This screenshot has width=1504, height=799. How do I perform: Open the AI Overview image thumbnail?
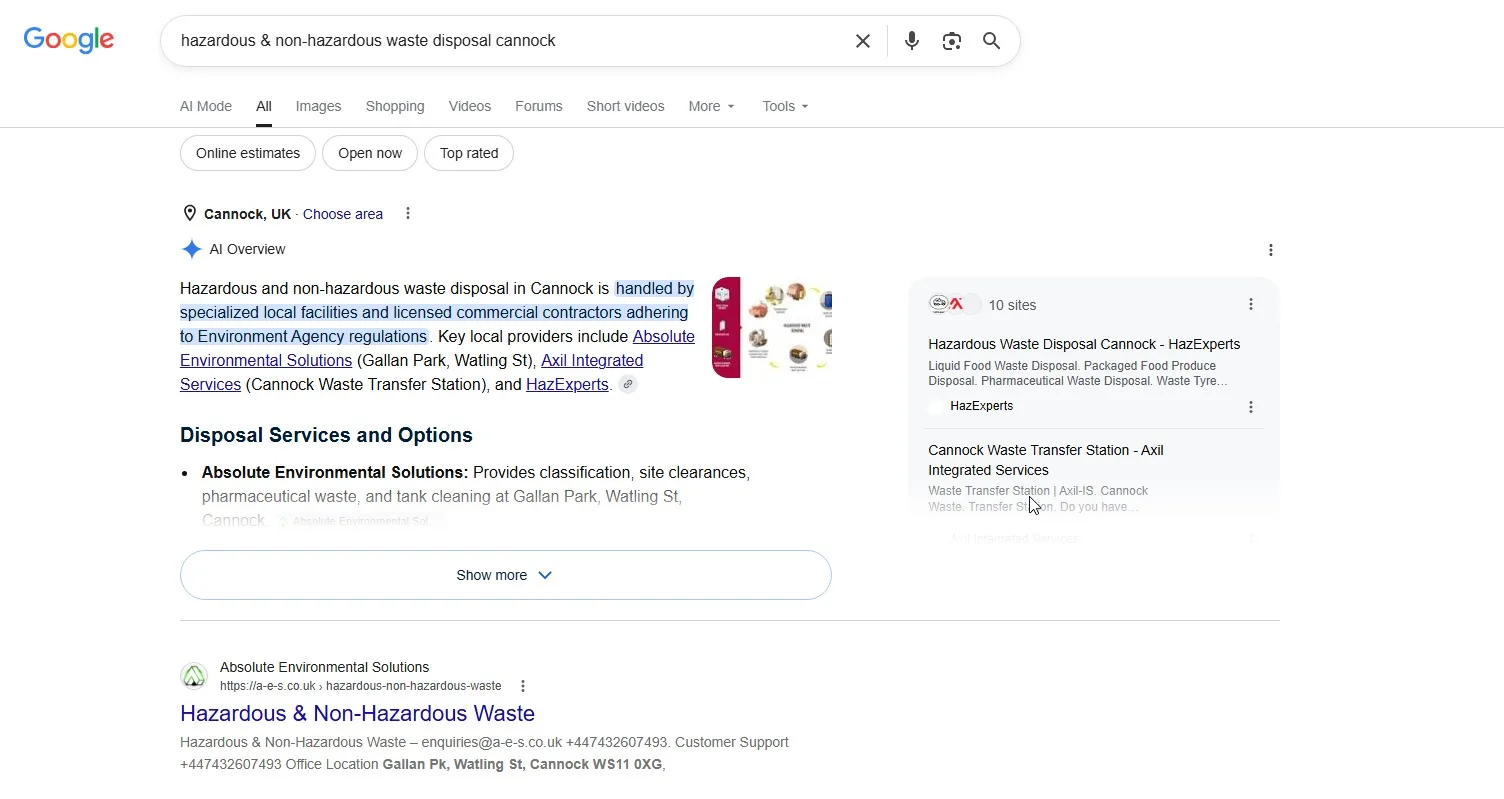click(x=772, y=328)
